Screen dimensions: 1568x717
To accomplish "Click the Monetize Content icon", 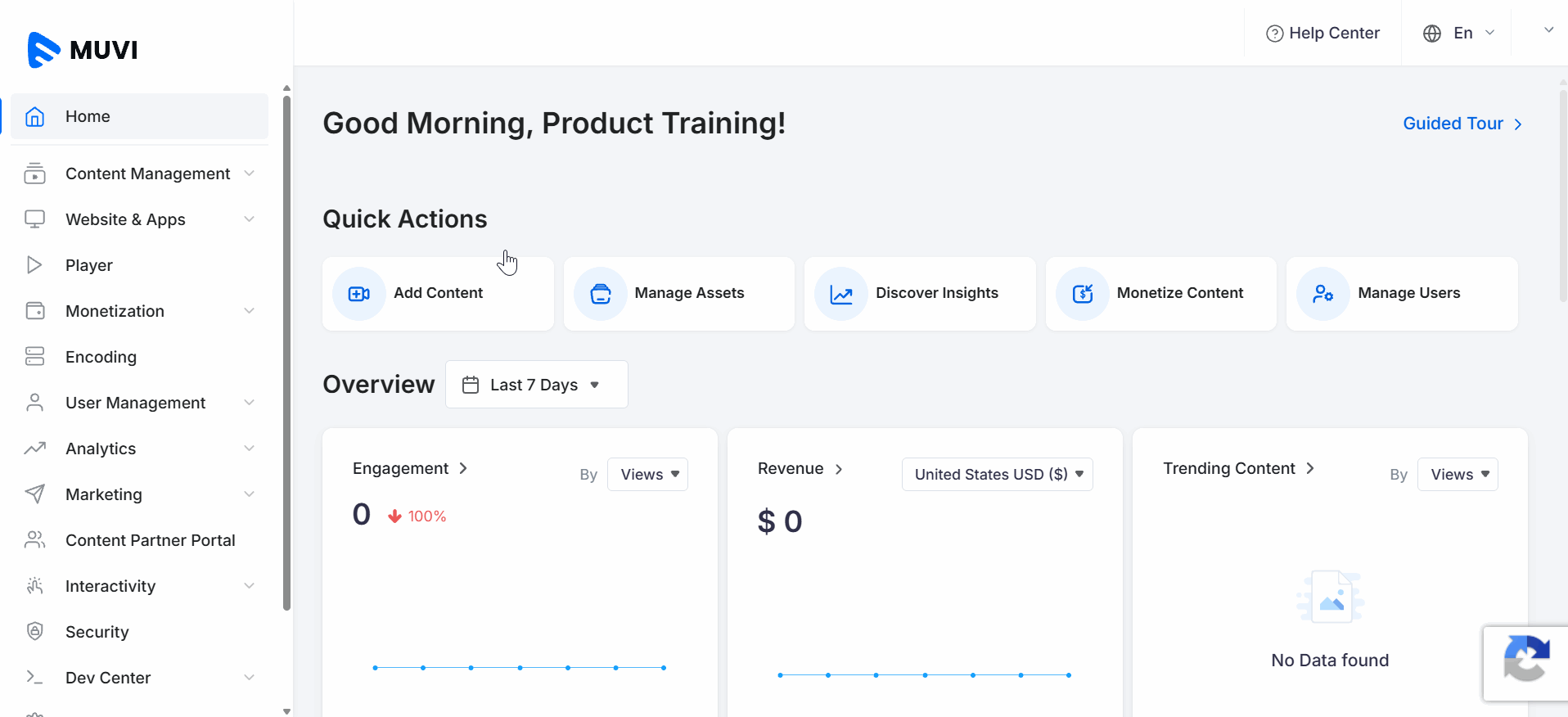I will pos(1082,294).
